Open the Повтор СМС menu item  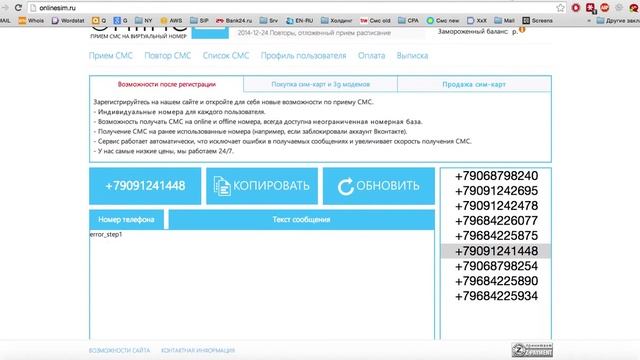click(x=168, y=56)
